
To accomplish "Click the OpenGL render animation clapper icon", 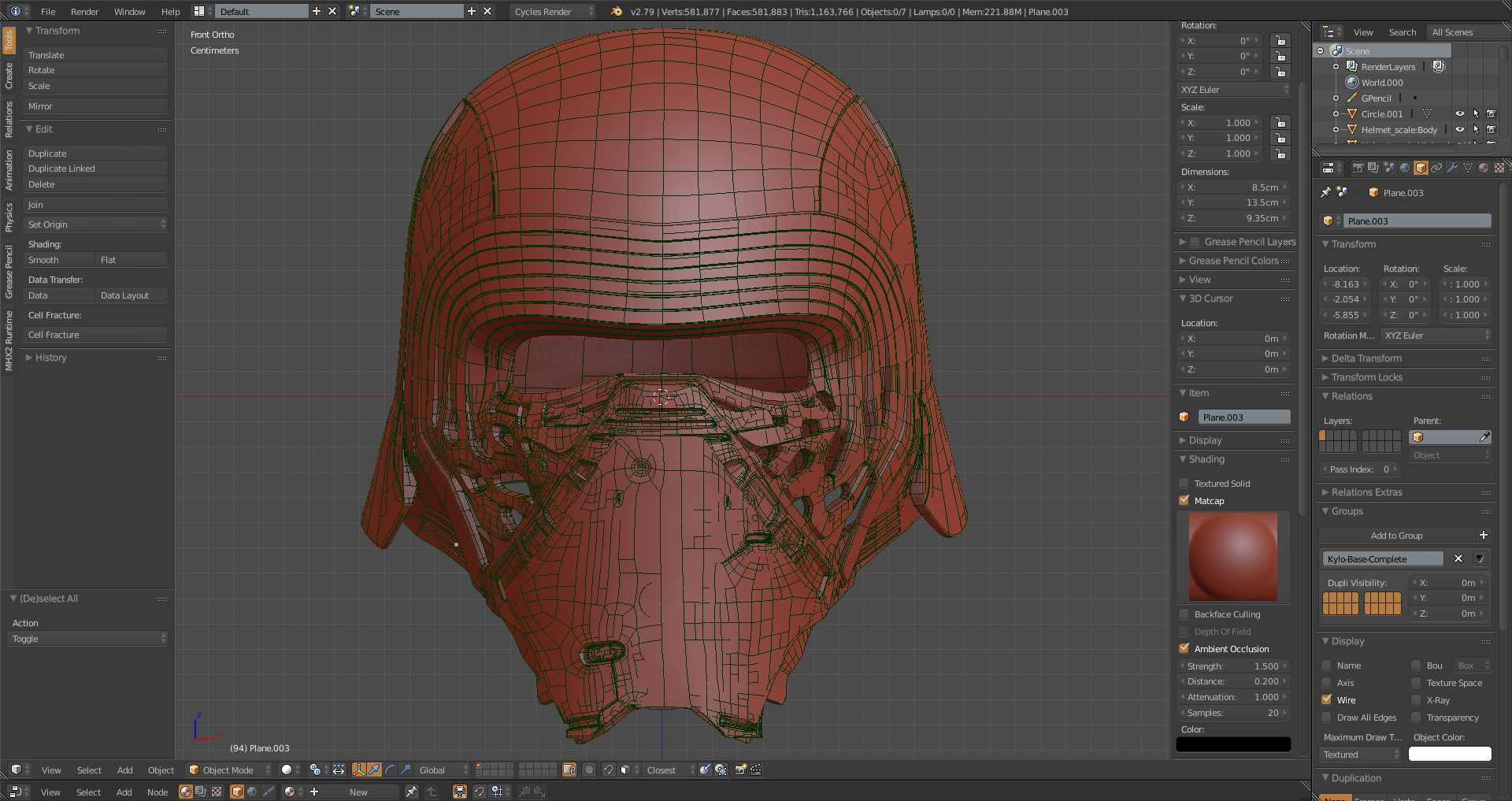I will point(756,769).
